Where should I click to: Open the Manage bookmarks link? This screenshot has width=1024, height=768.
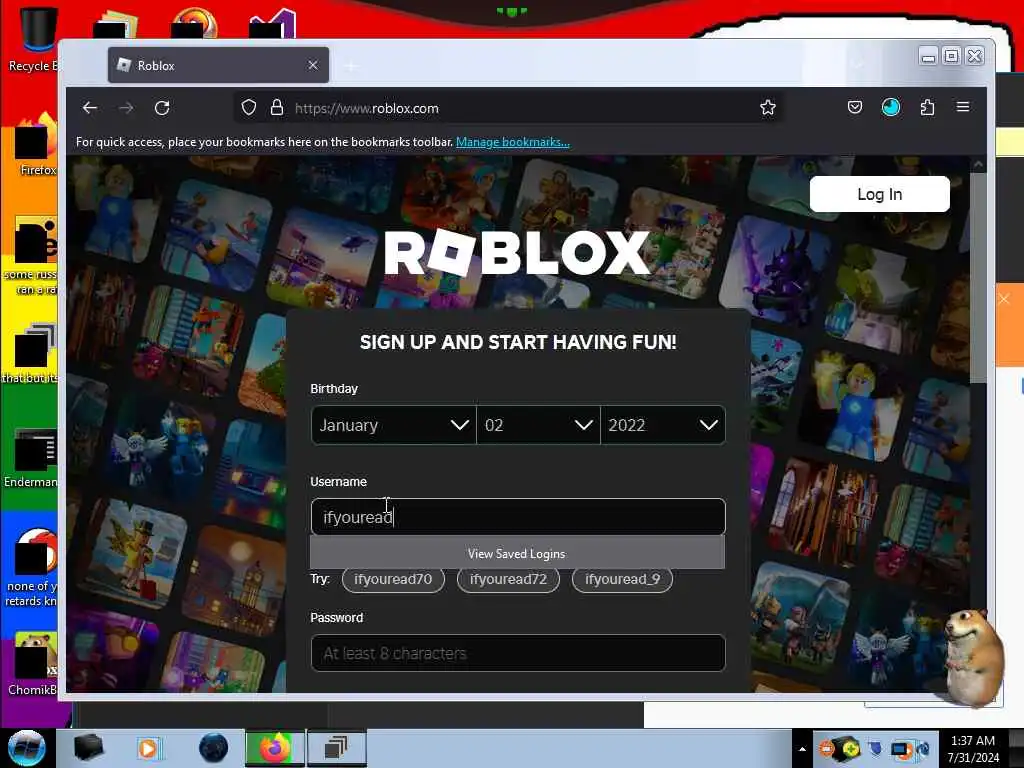pyautogui.click(x=513, y=142)
